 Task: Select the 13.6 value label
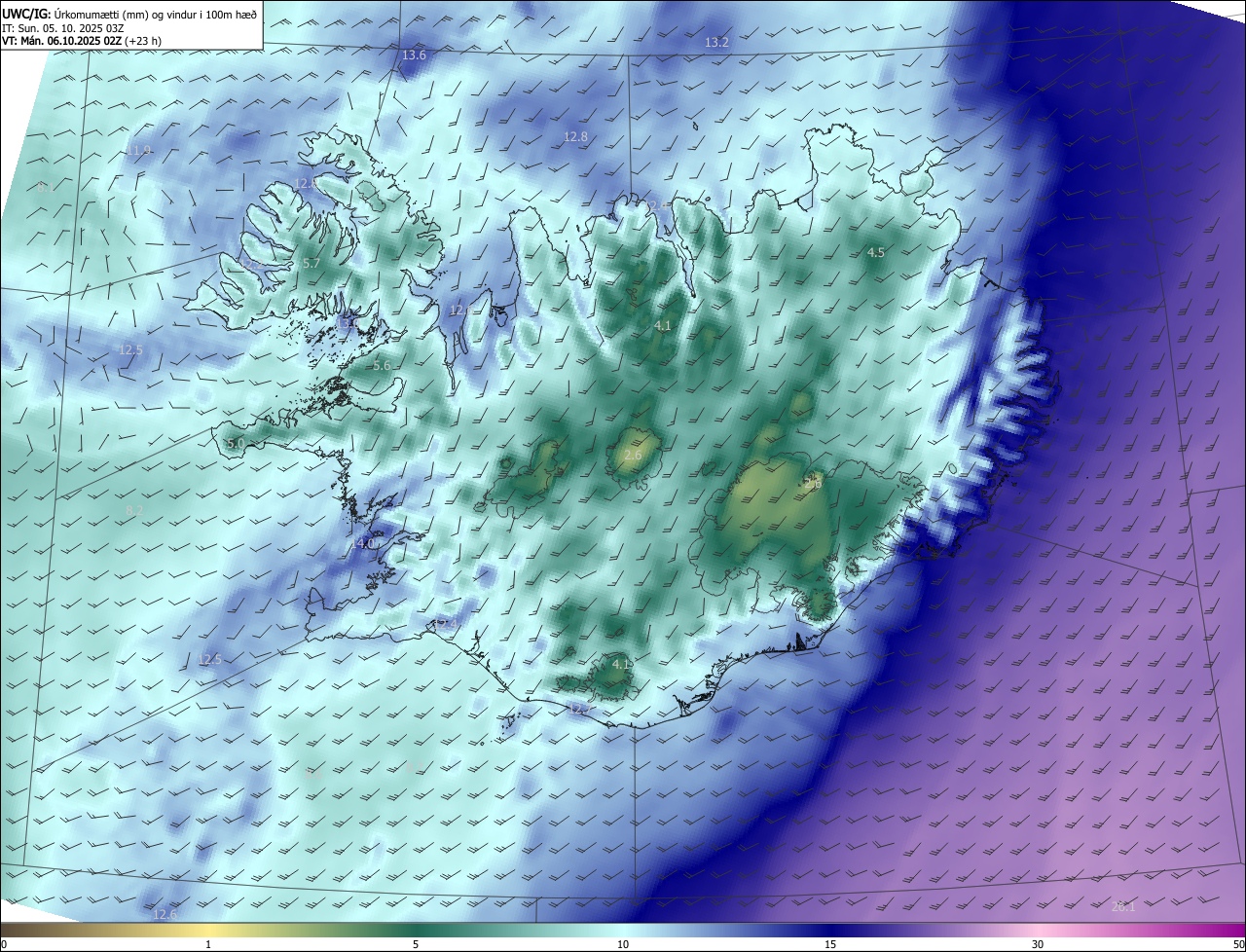tap(414, 55)
